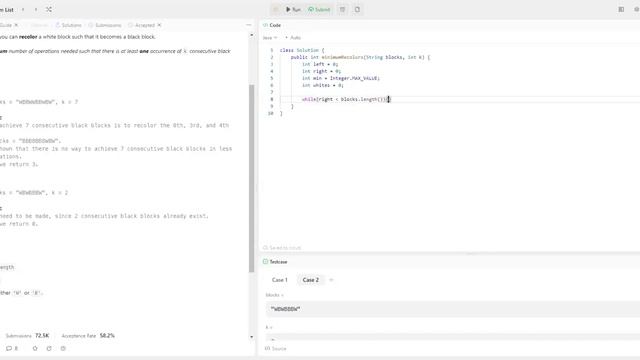Click the line 'int min = Integer.MAX_VALUE;'
Viewport: 640px width, 360px height.
click(x=341, y=78)
